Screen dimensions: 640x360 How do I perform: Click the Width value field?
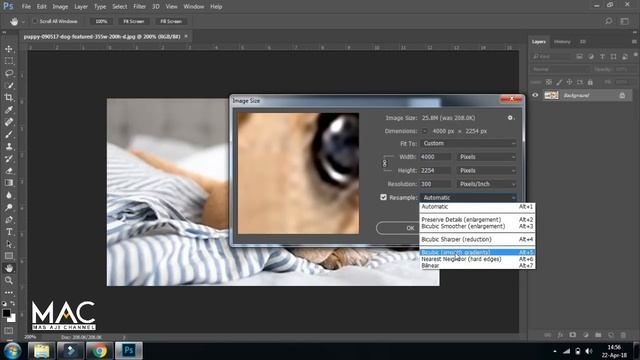436,157
